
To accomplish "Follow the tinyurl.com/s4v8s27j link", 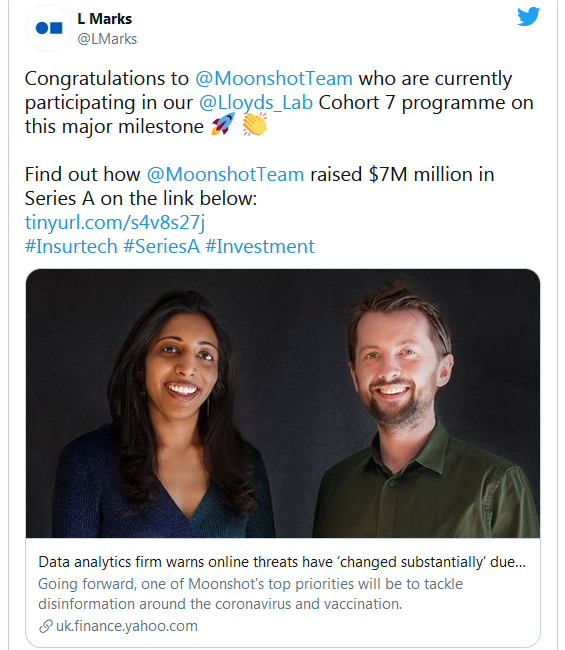I will (115, 223).
